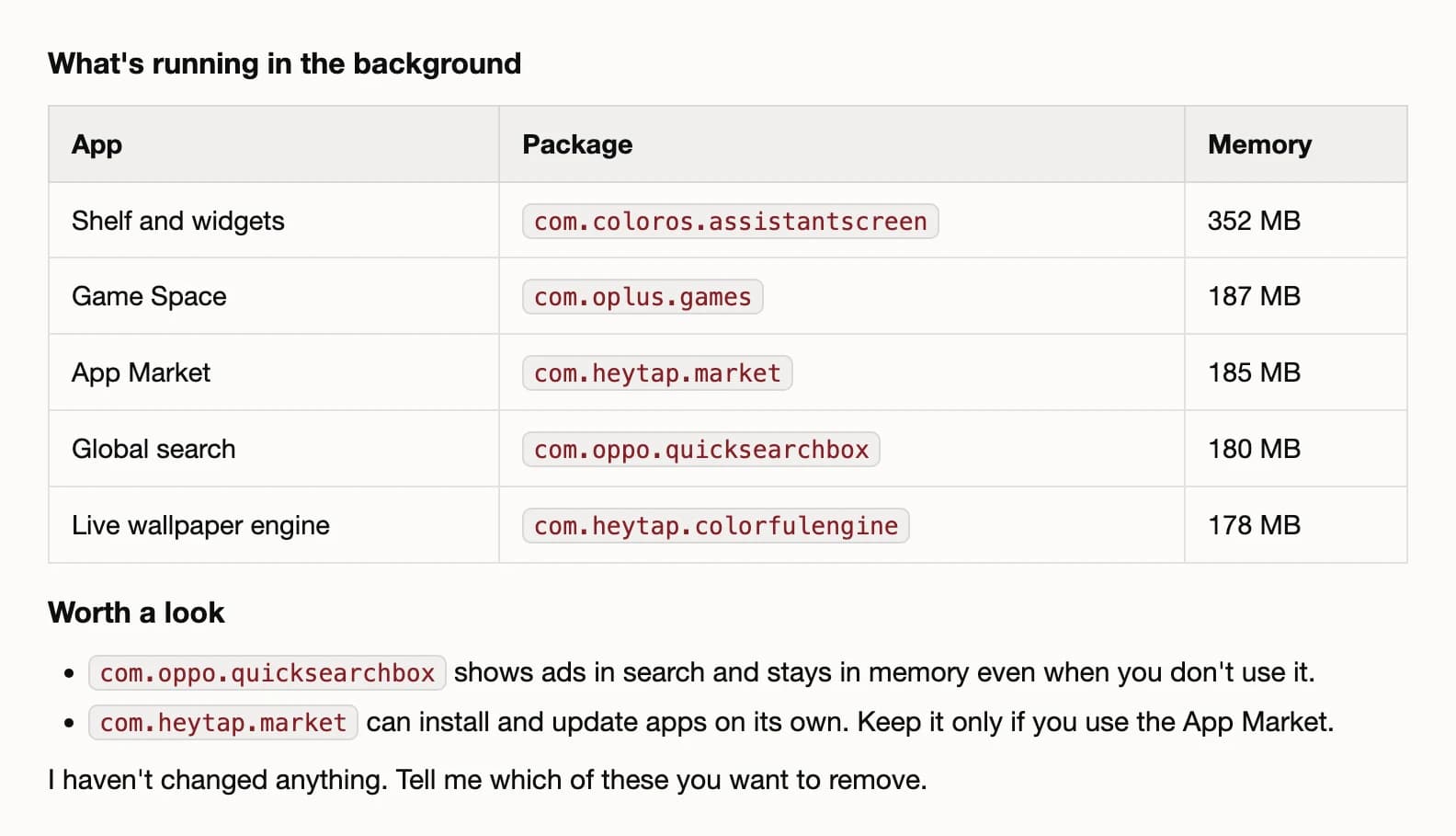Click the 'shows ads in search' sentence
Image resolution: width=1456 pixels, height=836 pixels.
884,672
